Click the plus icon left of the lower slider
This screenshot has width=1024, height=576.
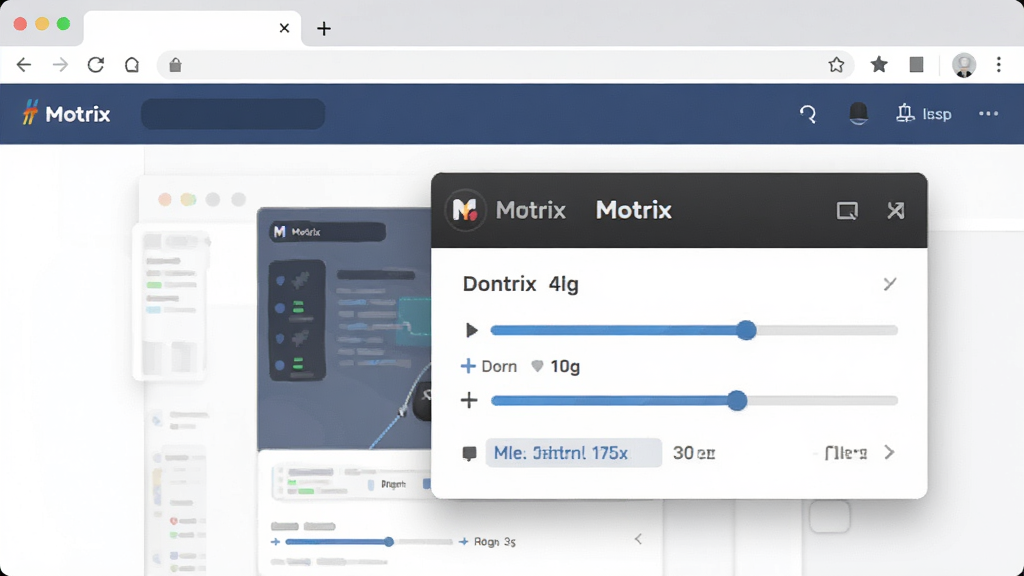(469, 400)
